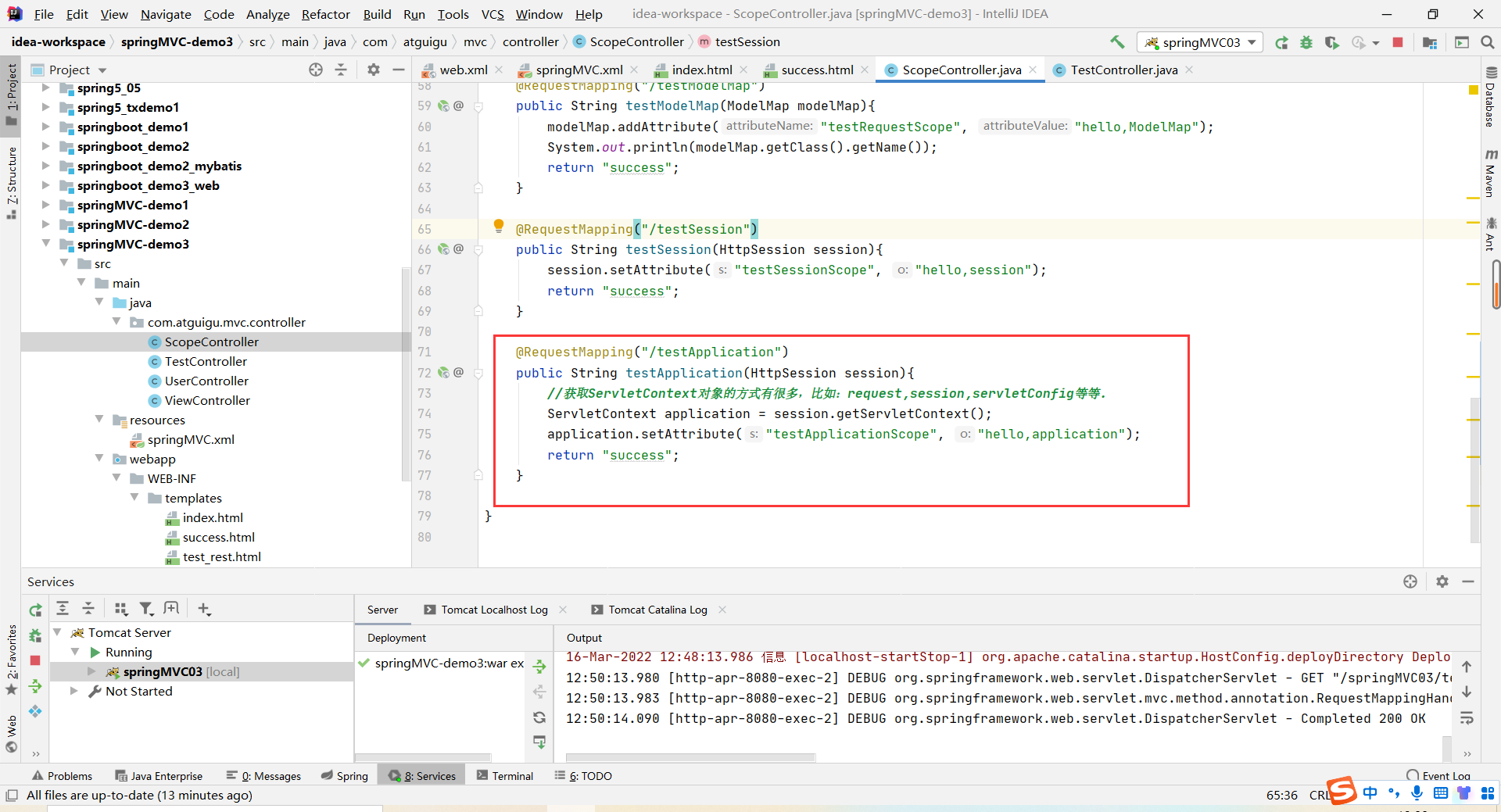Viewport: 1501px width, 812px height.
Task: Click the Output horizontal scrollbar
Action: (x=691, y=757)
